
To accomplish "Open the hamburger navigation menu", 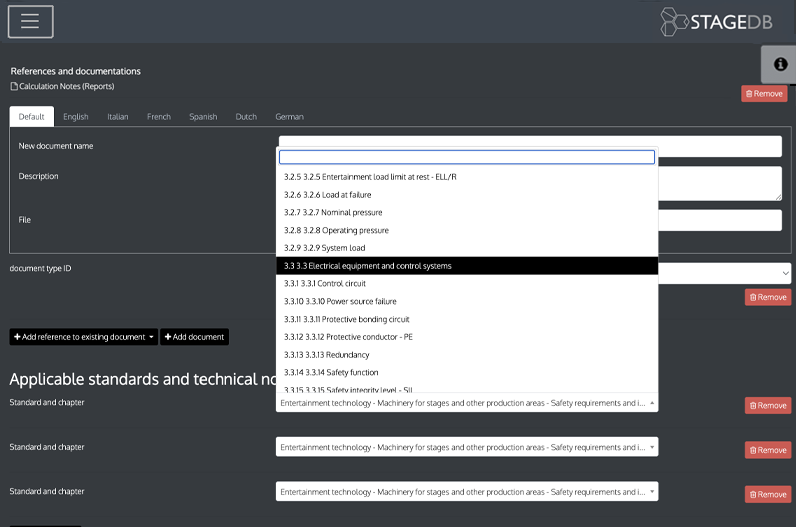I will click(x=30, y=22).
